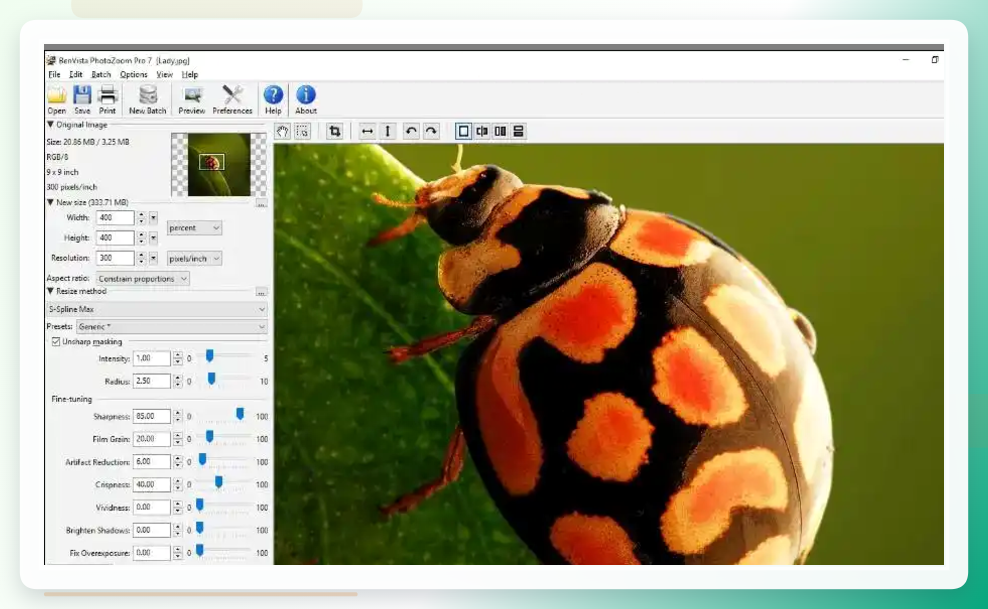The image size is (988, 609).
Task: Activate the crop tool
Action: [335, 131]
